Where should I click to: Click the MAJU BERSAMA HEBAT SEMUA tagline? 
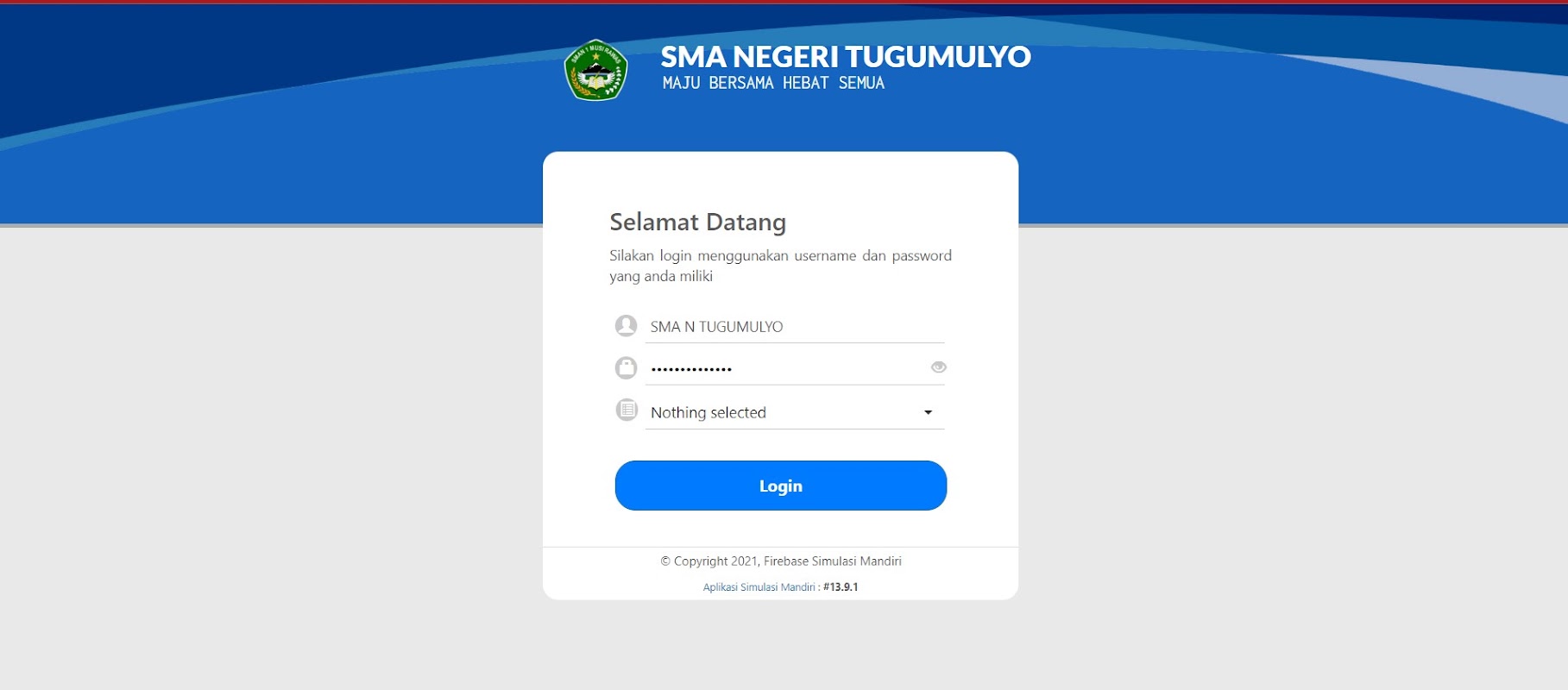click(773, 83)
